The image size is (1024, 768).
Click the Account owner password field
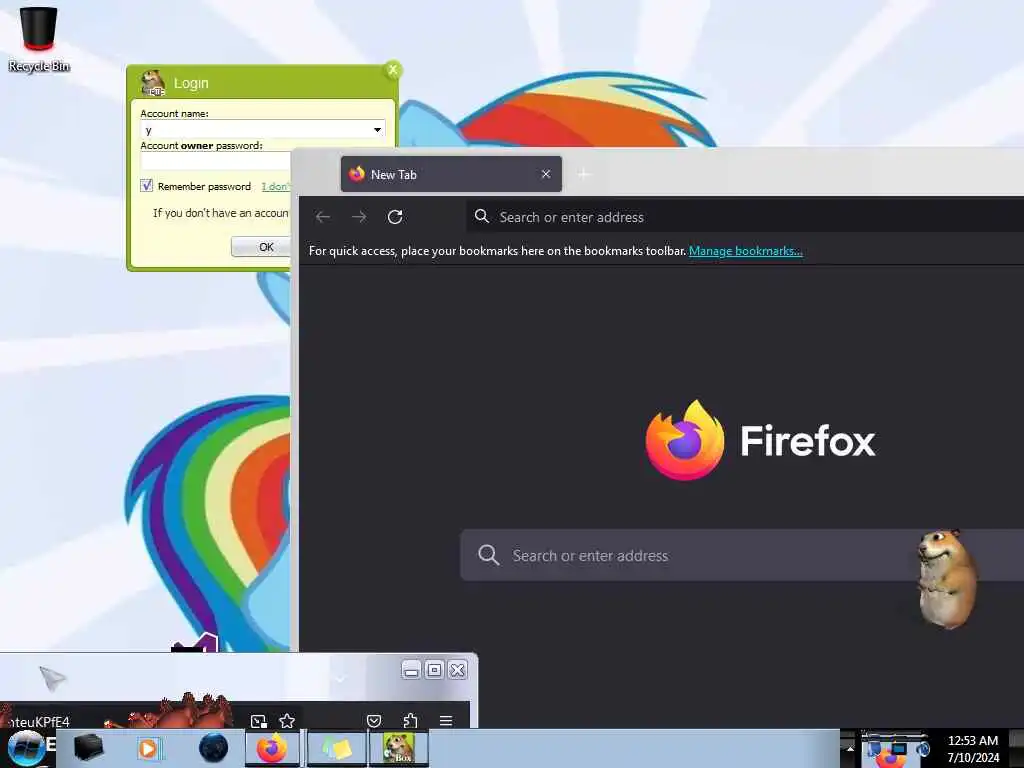(216, 161)
